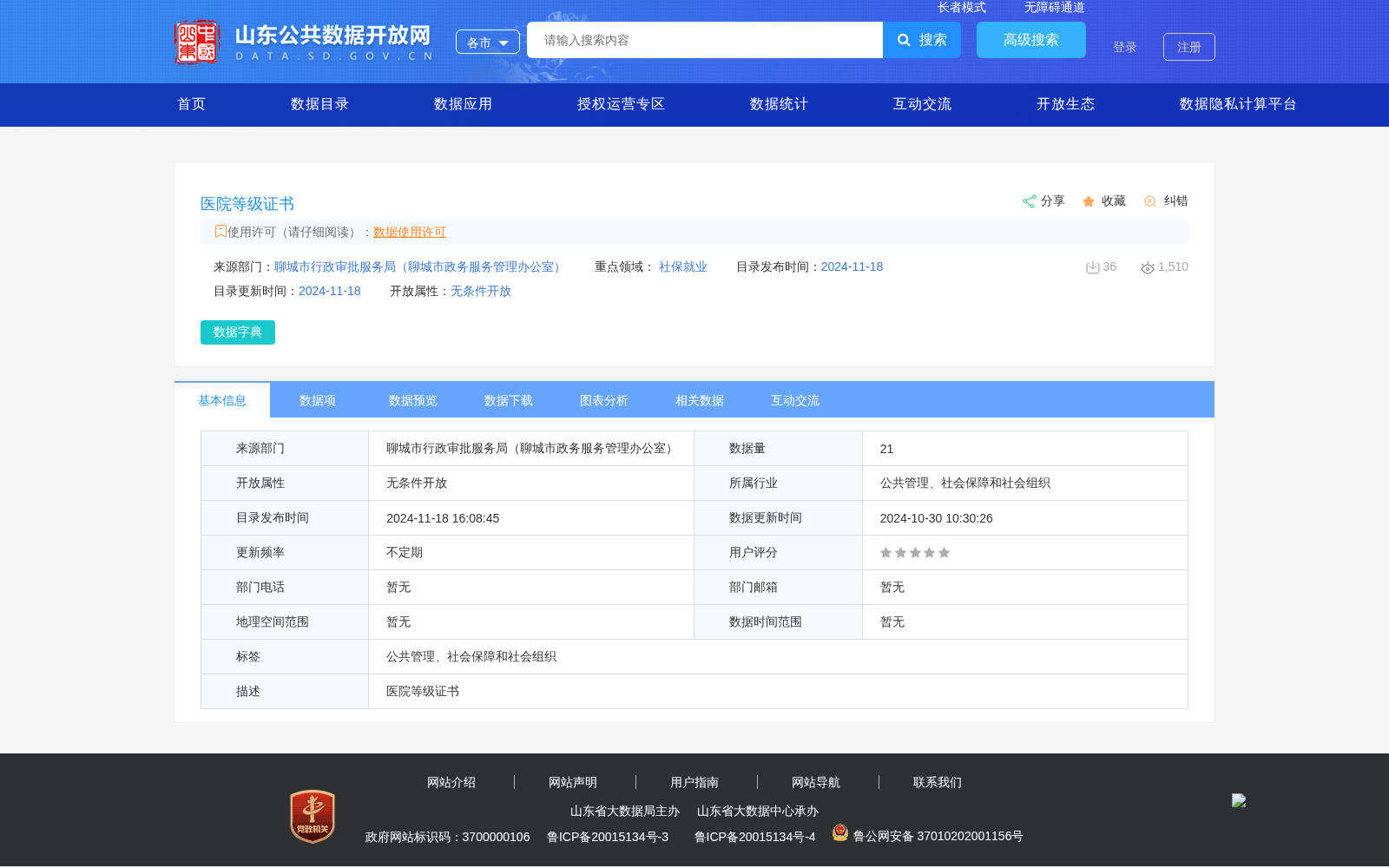Open the 授权运营专区 navigation item
The width and height of the screenshot is (1389, 868).
point(621,104)
